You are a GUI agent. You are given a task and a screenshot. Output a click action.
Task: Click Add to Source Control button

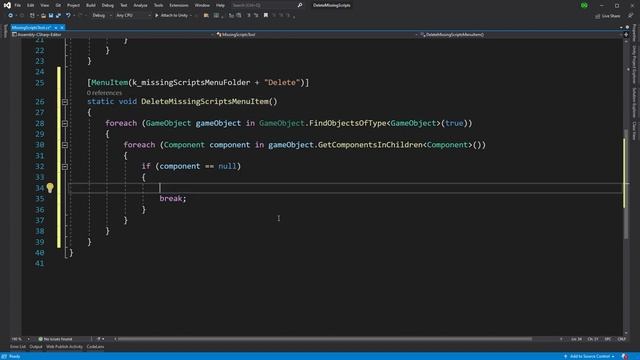[x=589, y=356]
